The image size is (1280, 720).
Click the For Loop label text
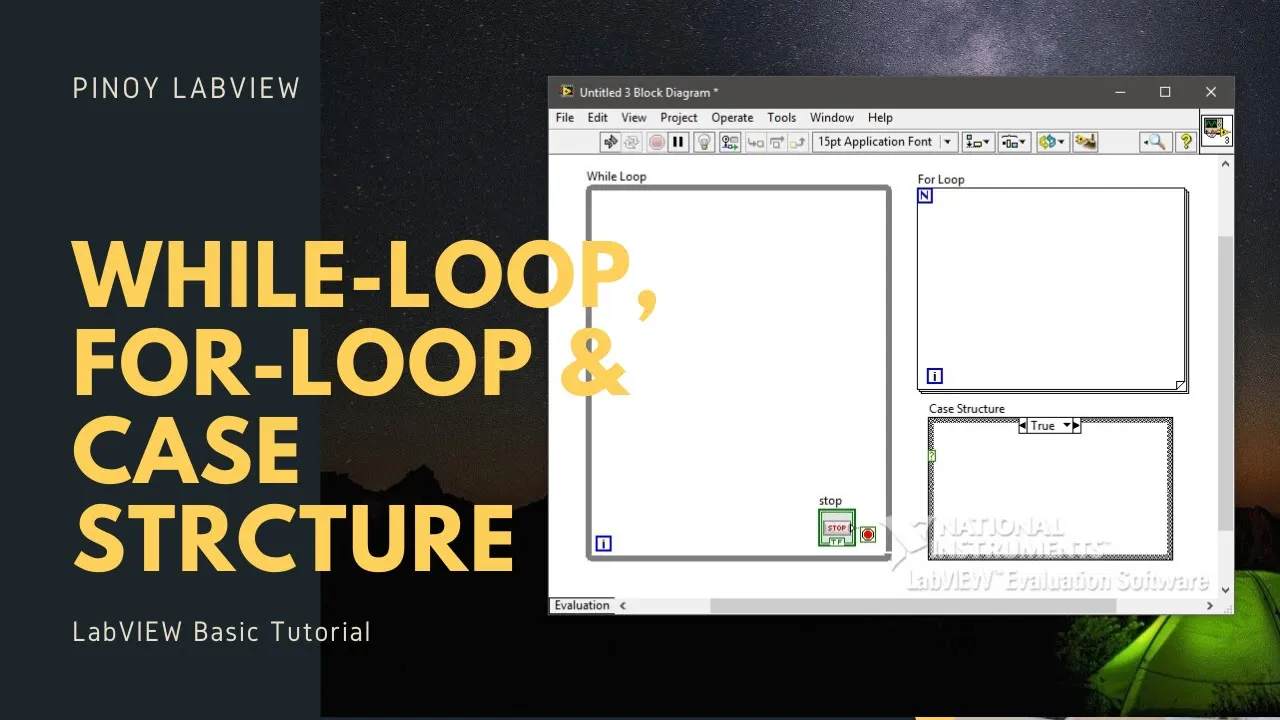[x=941, y=180]
